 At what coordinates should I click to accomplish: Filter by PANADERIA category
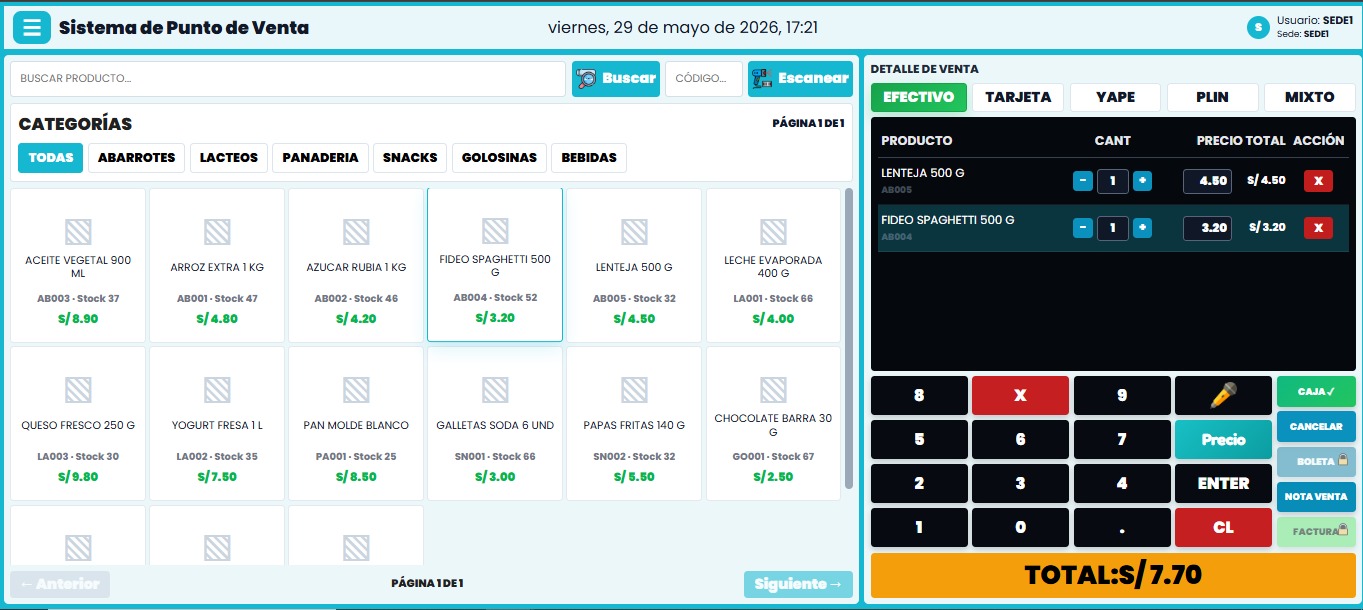pyautogui.click(x=320, y=157)
